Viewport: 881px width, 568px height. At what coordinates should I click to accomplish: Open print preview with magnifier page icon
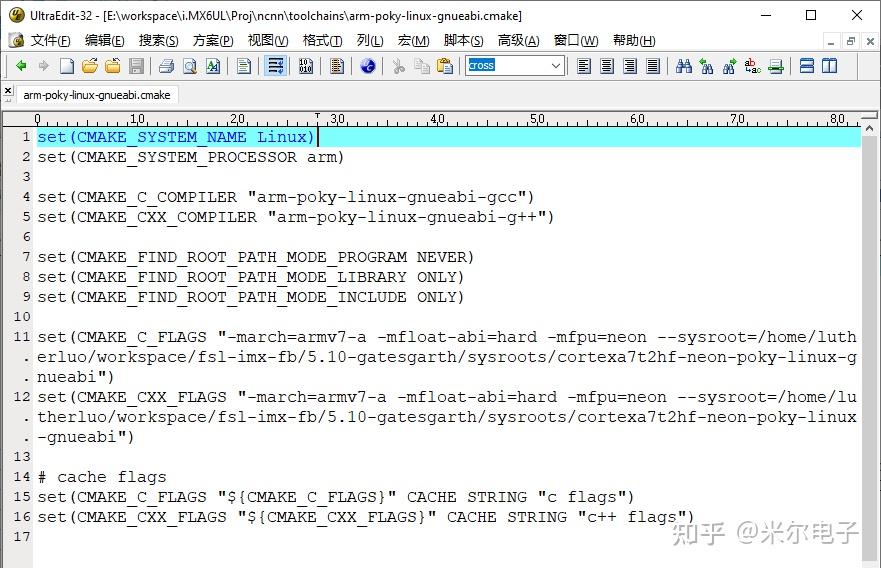[190, 66]
